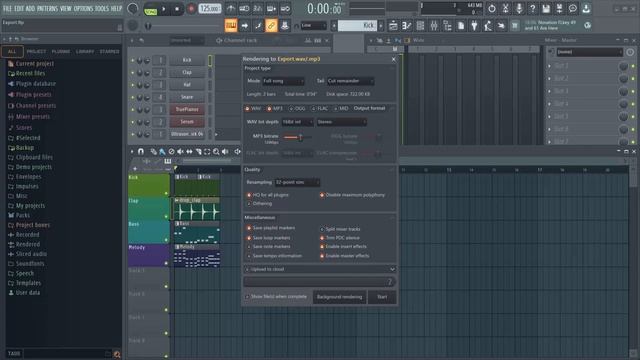Viewport: 640px width, 360px height.
Task: Enable the MID output format
Action: 336,109
